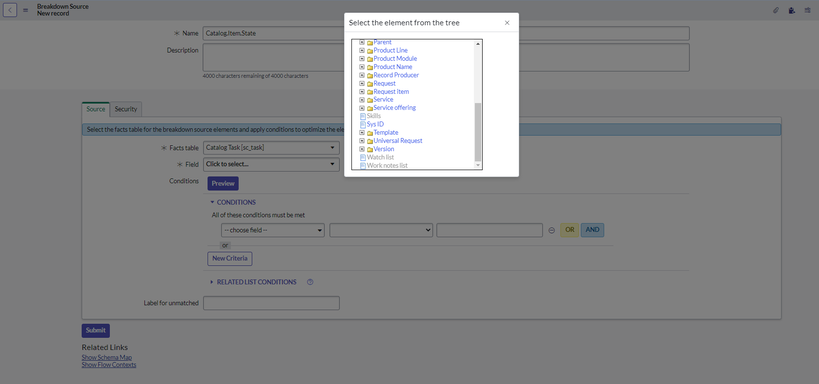Select Request item in the tree
Screen dimensions: 819x384
click(391, 91)
